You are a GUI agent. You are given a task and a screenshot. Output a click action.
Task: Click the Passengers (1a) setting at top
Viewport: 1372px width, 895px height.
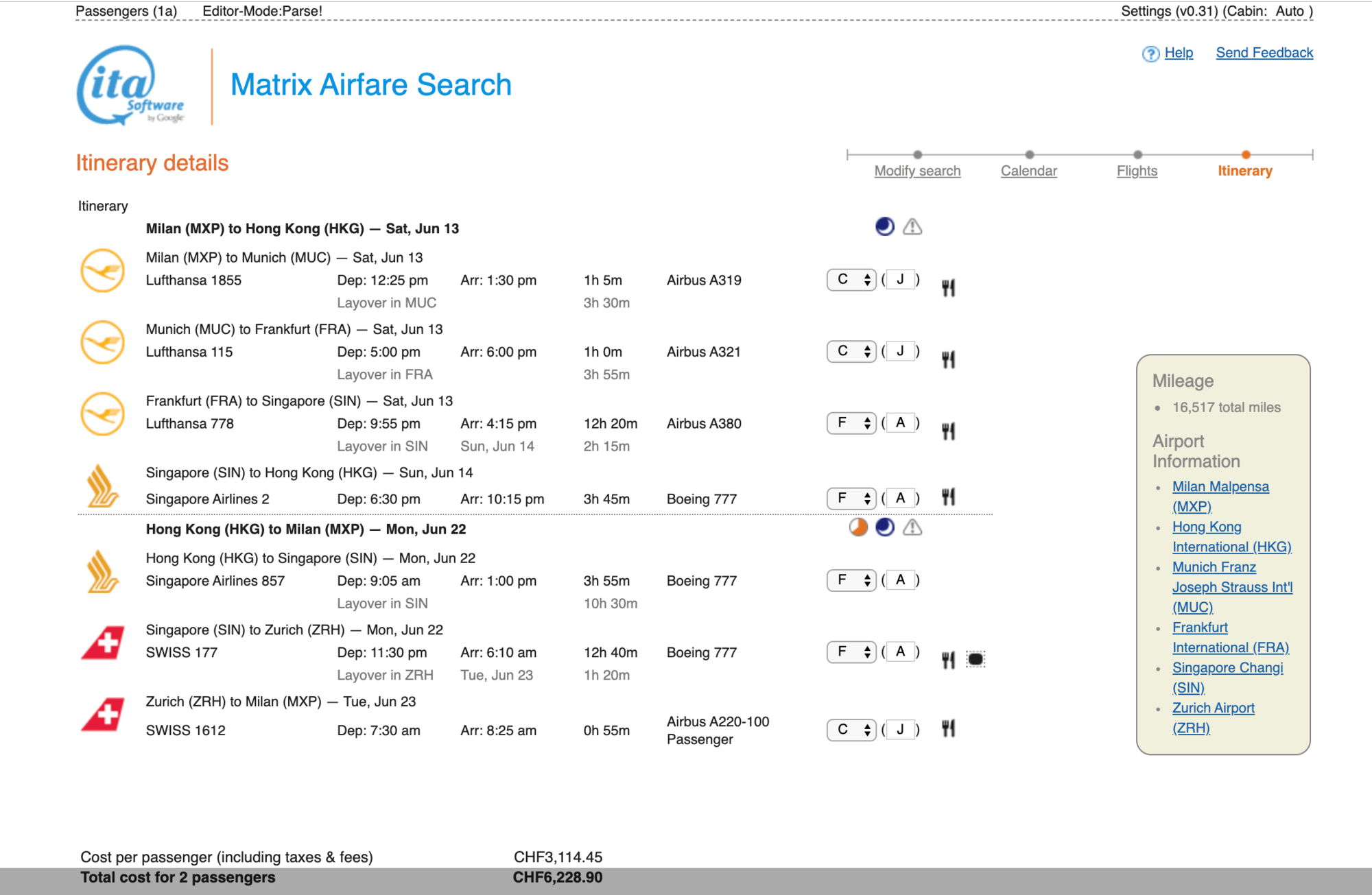pos(126,11)
